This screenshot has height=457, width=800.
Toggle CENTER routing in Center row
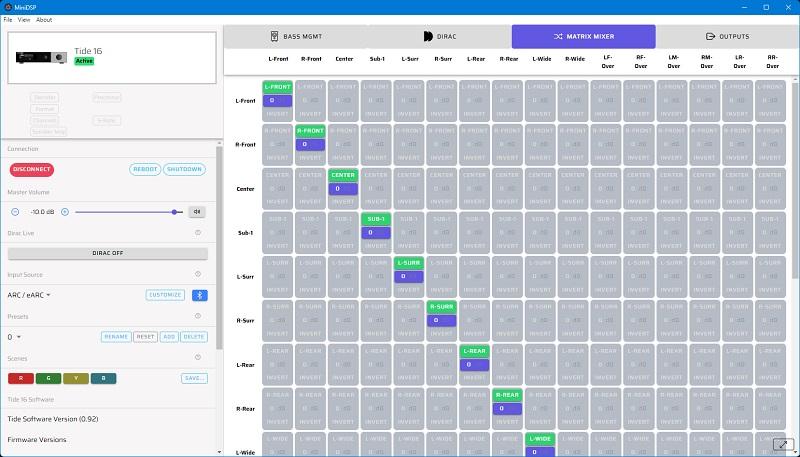click(342, 175)
